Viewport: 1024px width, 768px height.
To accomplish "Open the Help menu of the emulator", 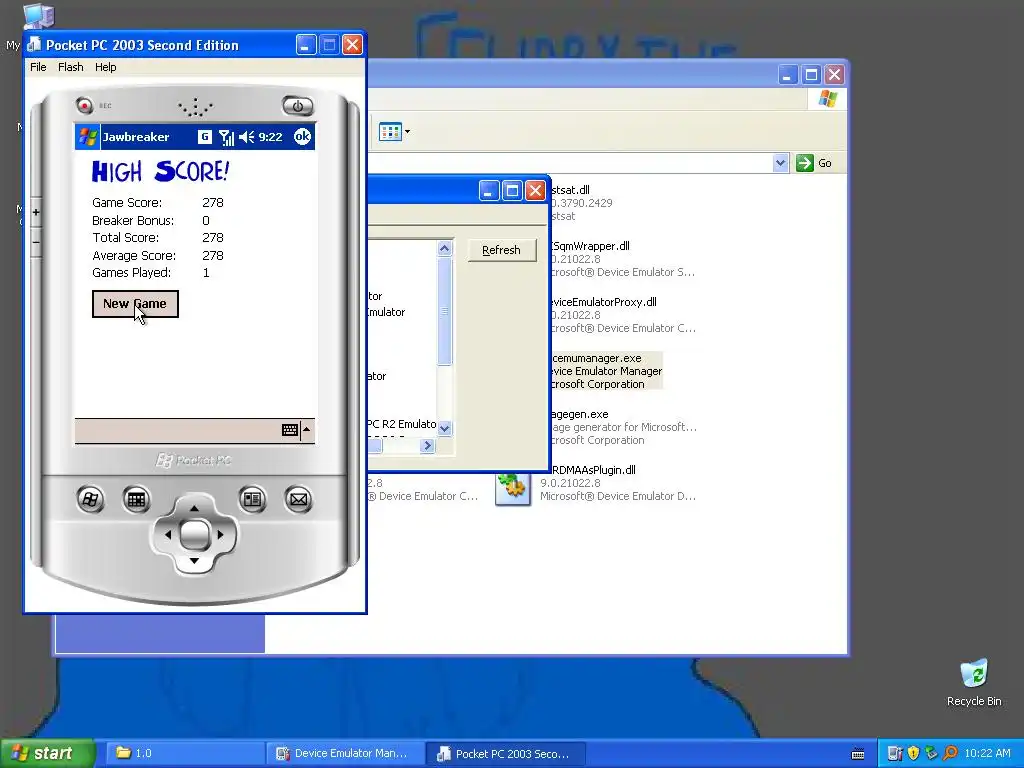I will coord(105,67).
